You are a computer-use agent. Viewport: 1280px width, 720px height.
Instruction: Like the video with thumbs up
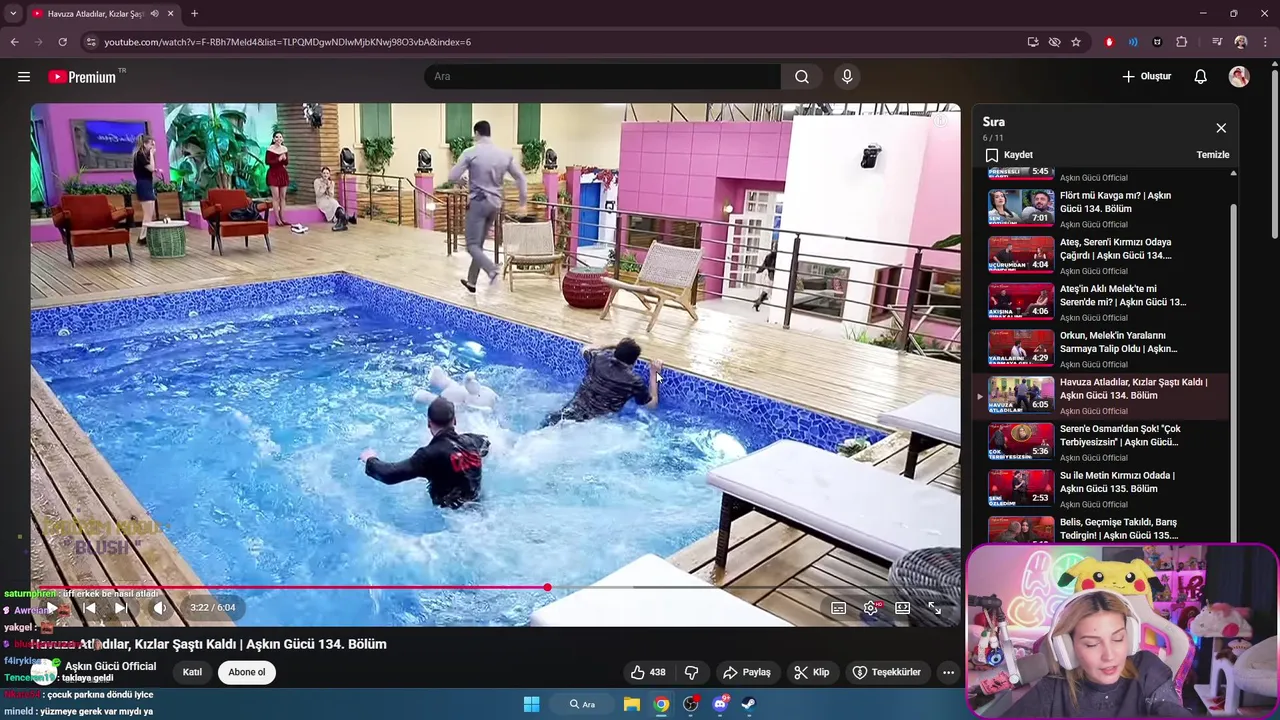(x=647, y=672)
